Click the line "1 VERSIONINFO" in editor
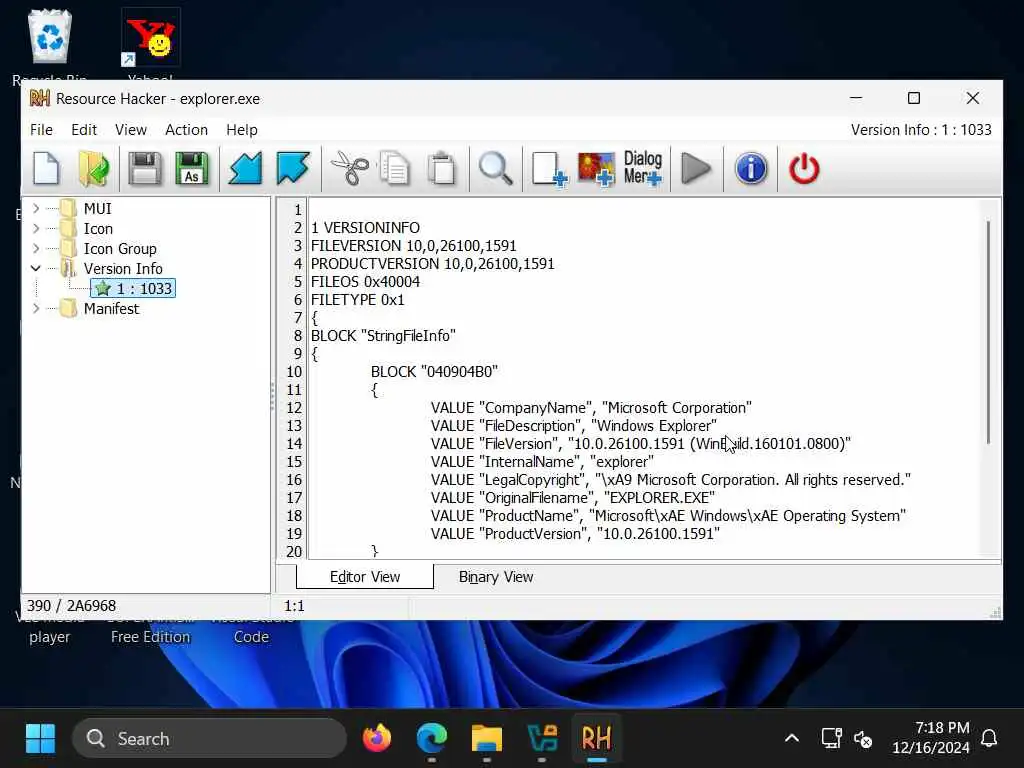 pos(366,228)
